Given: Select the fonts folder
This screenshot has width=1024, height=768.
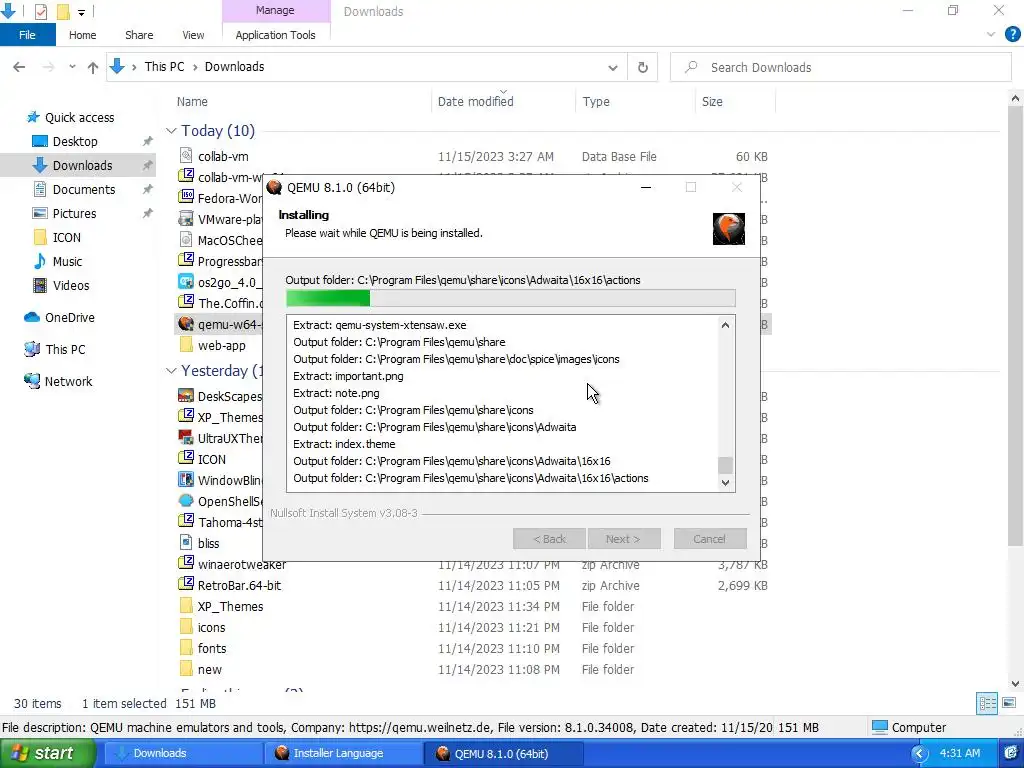Looking at the screenshot, I should [212, 648].
